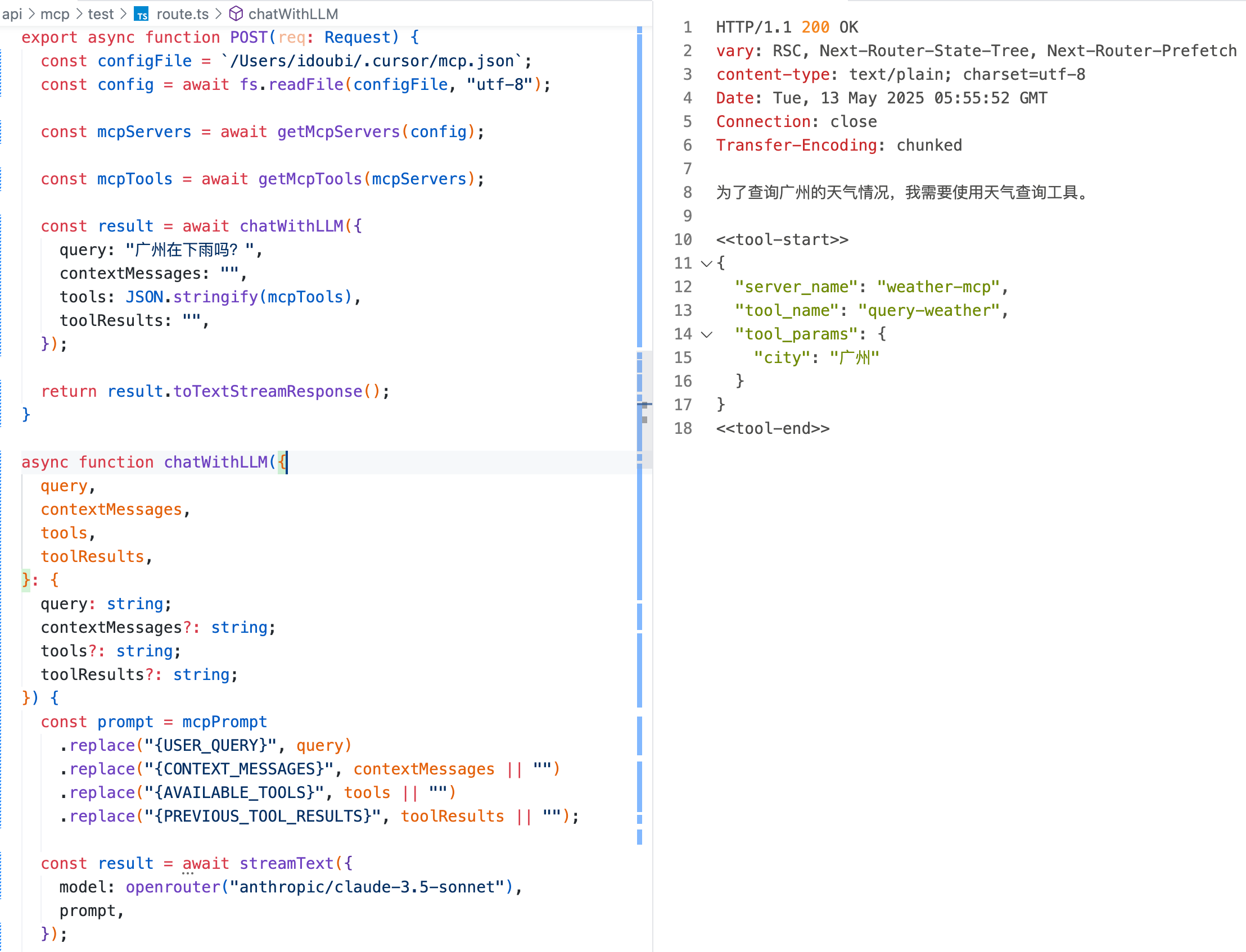Click line number 10 in response panel
1246x952 pixels.
(683, 240)
